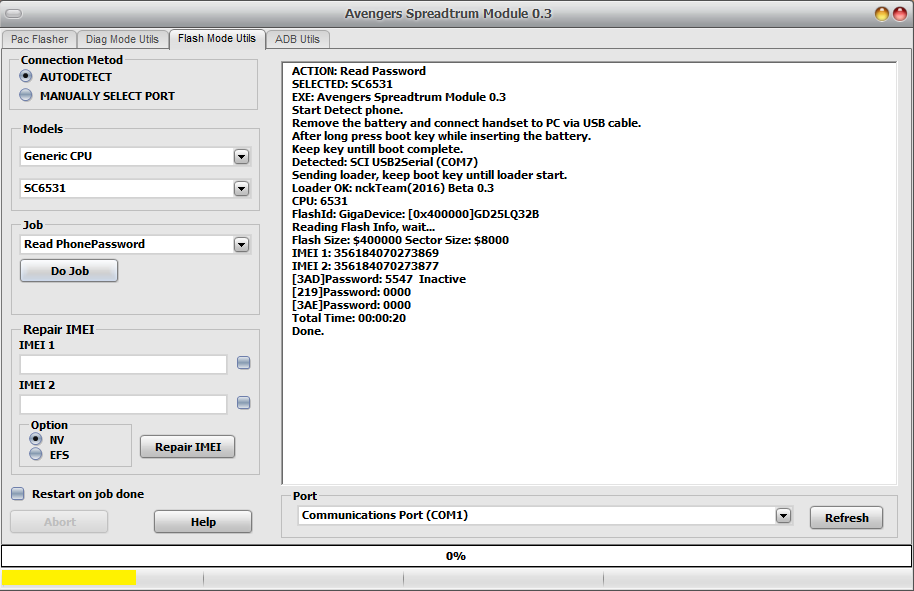
Task: Click the 'ACTION: Read Password' log line
Action: [x=359, y=71]
